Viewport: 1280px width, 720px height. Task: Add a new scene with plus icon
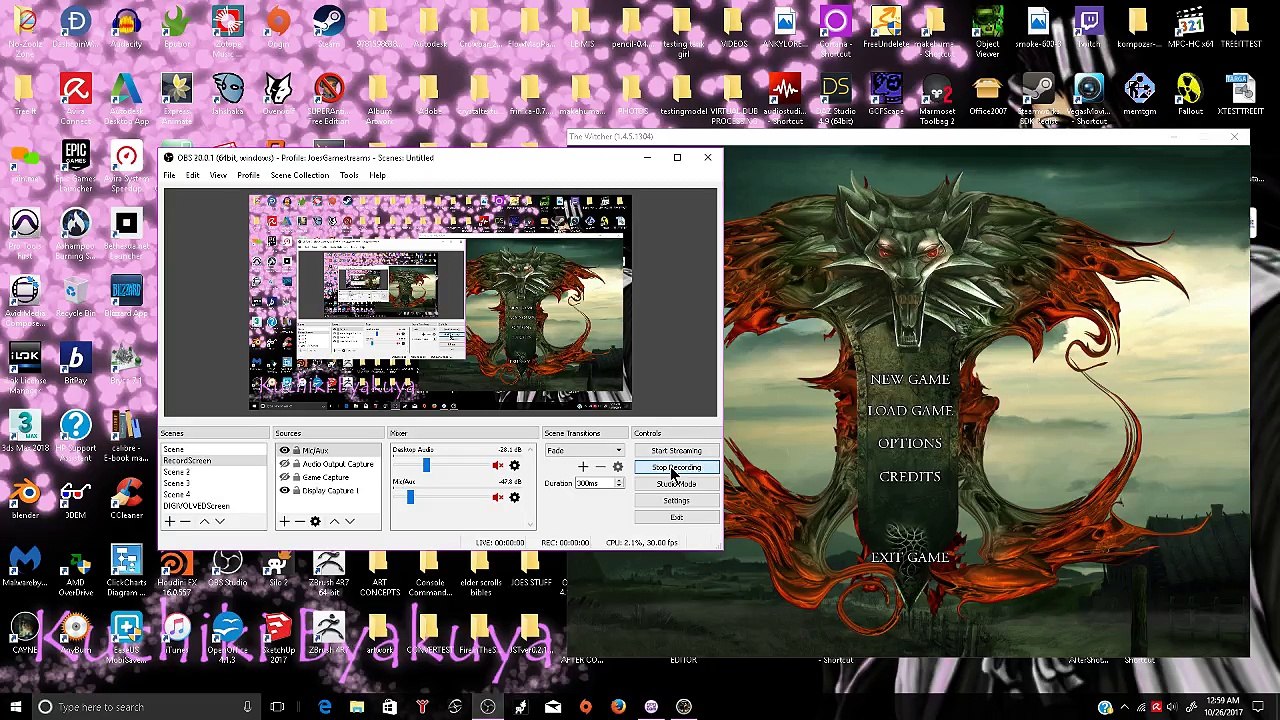[170, 521]
